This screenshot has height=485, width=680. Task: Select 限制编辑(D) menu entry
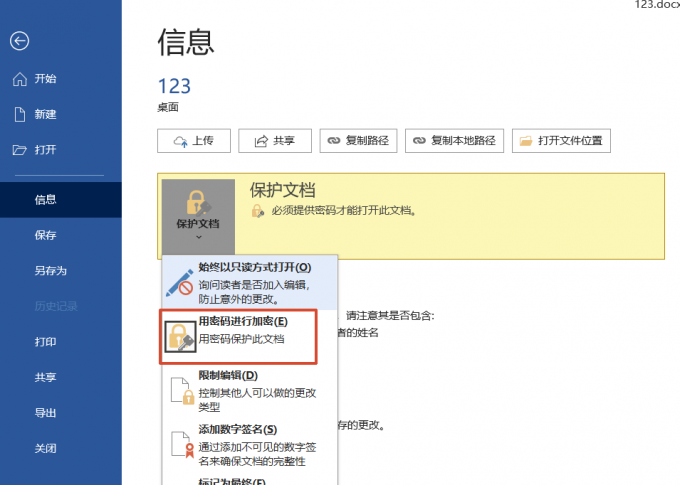click(x=249, y=391)
